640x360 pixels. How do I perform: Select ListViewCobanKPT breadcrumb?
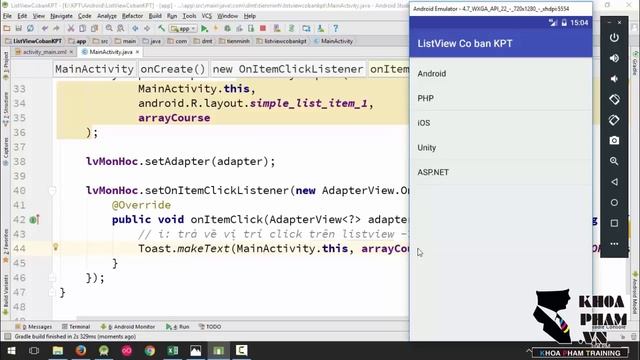coord(33,41)
